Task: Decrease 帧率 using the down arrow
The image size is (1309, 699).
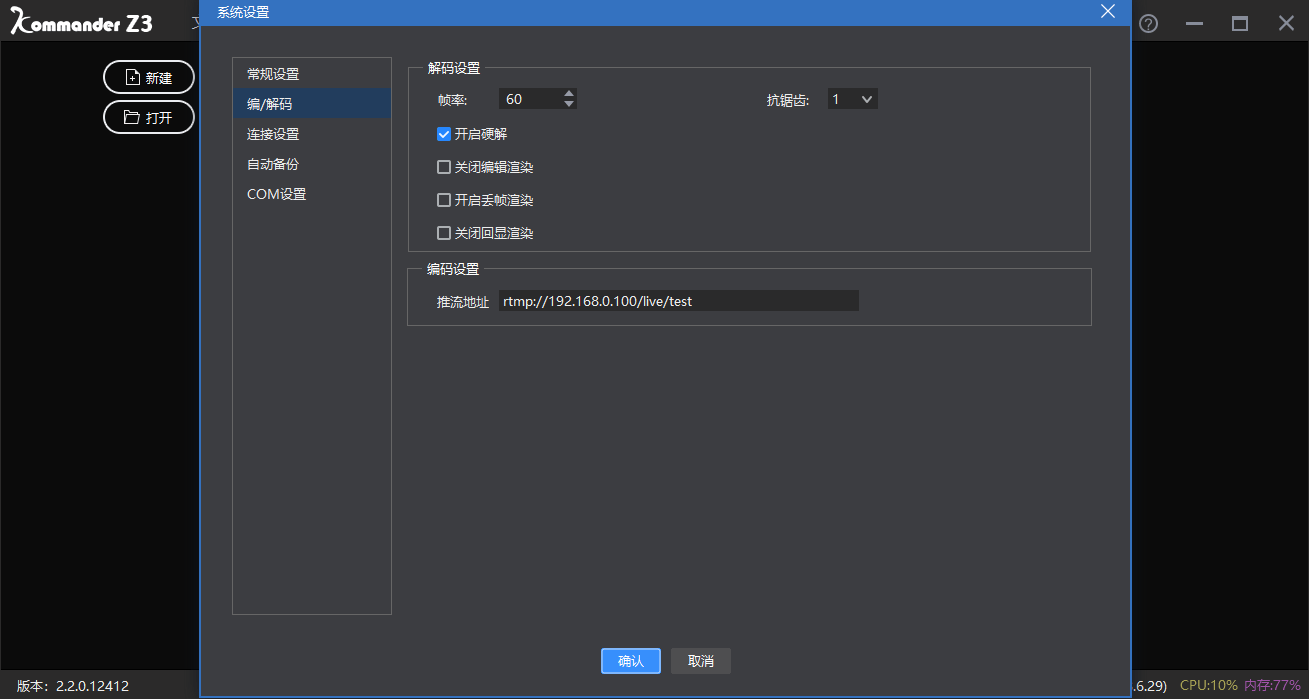Action: 568,103
